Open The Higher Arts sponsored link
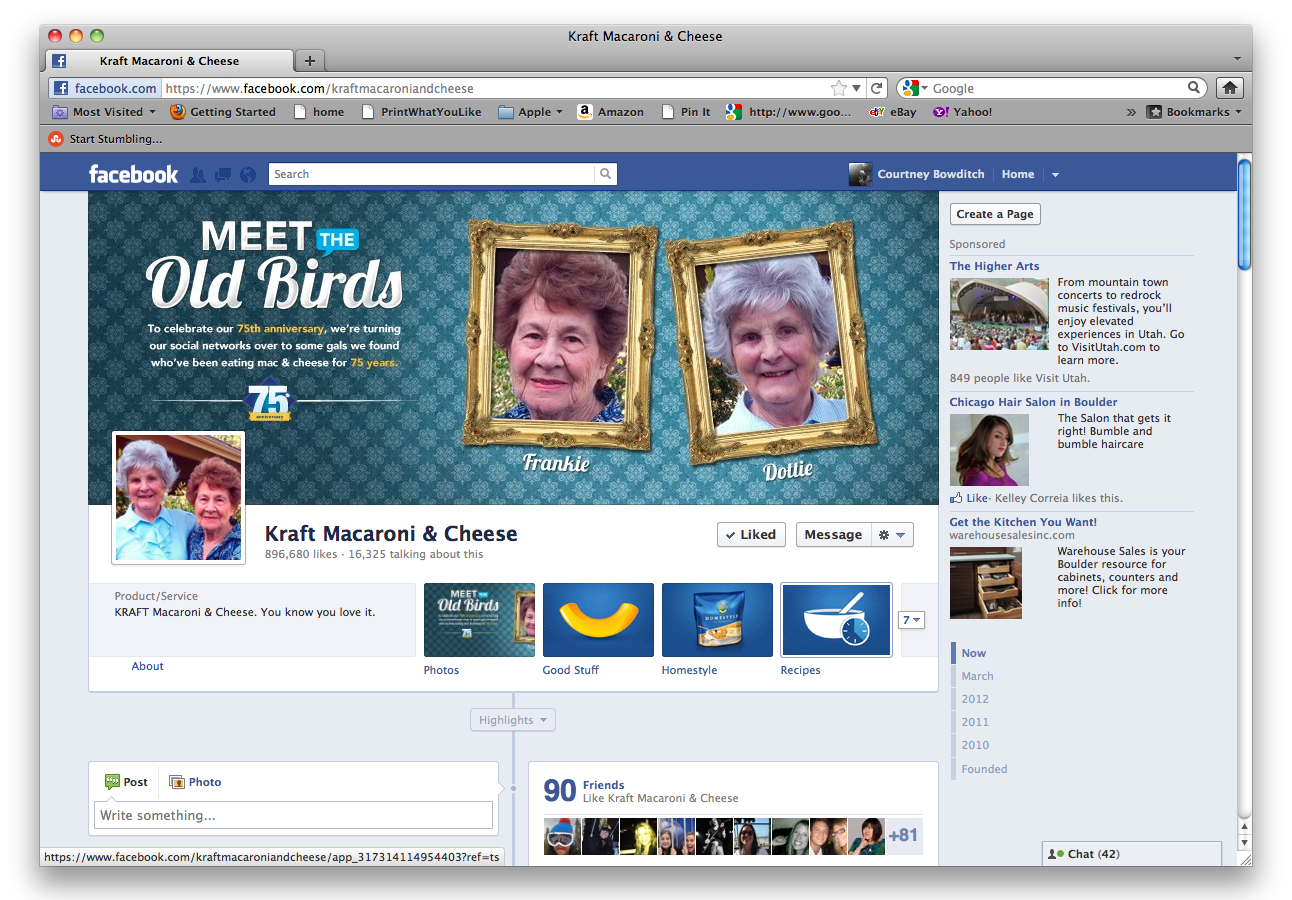Screen dimensions: 1292x900 point(994,266)
